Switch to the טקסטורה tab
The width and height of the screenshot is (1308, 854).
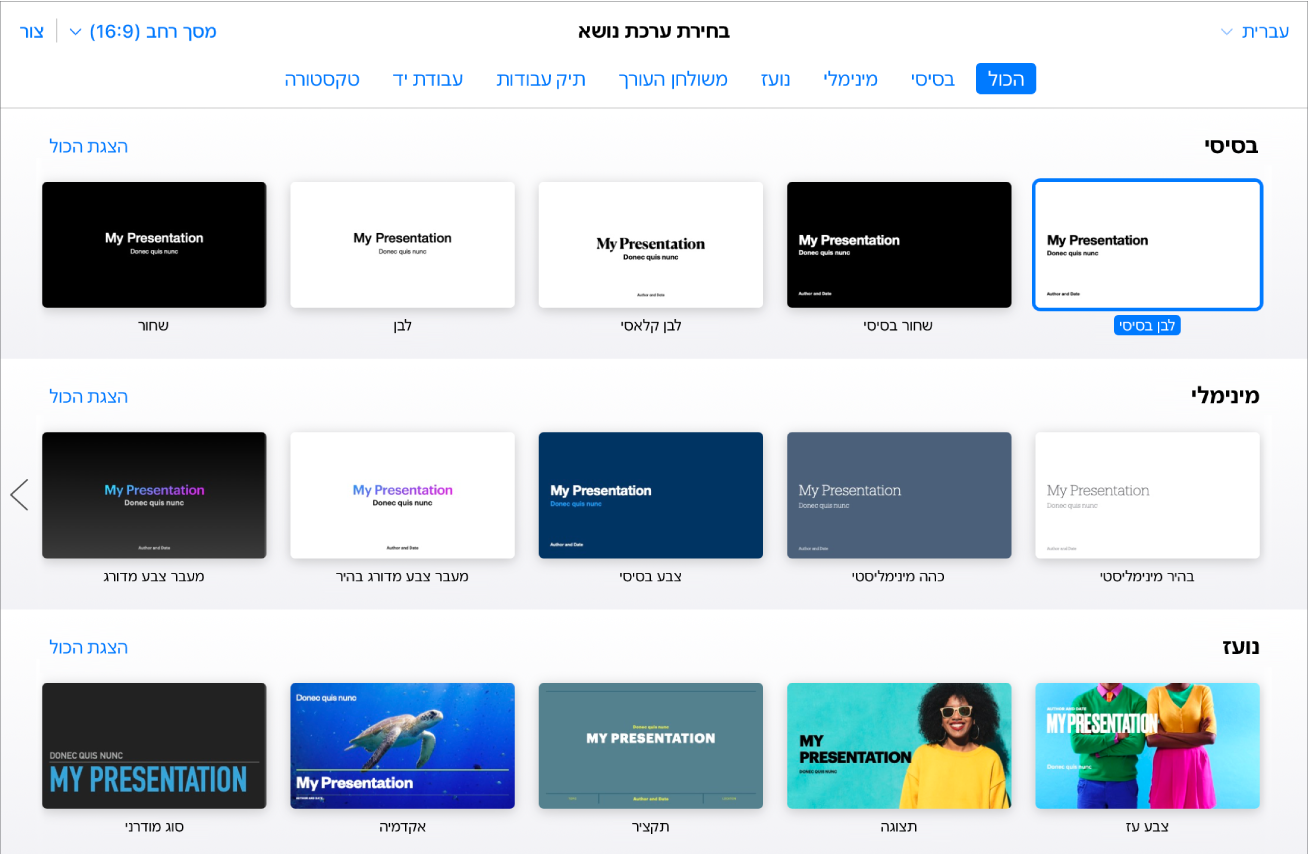(321, 79)
